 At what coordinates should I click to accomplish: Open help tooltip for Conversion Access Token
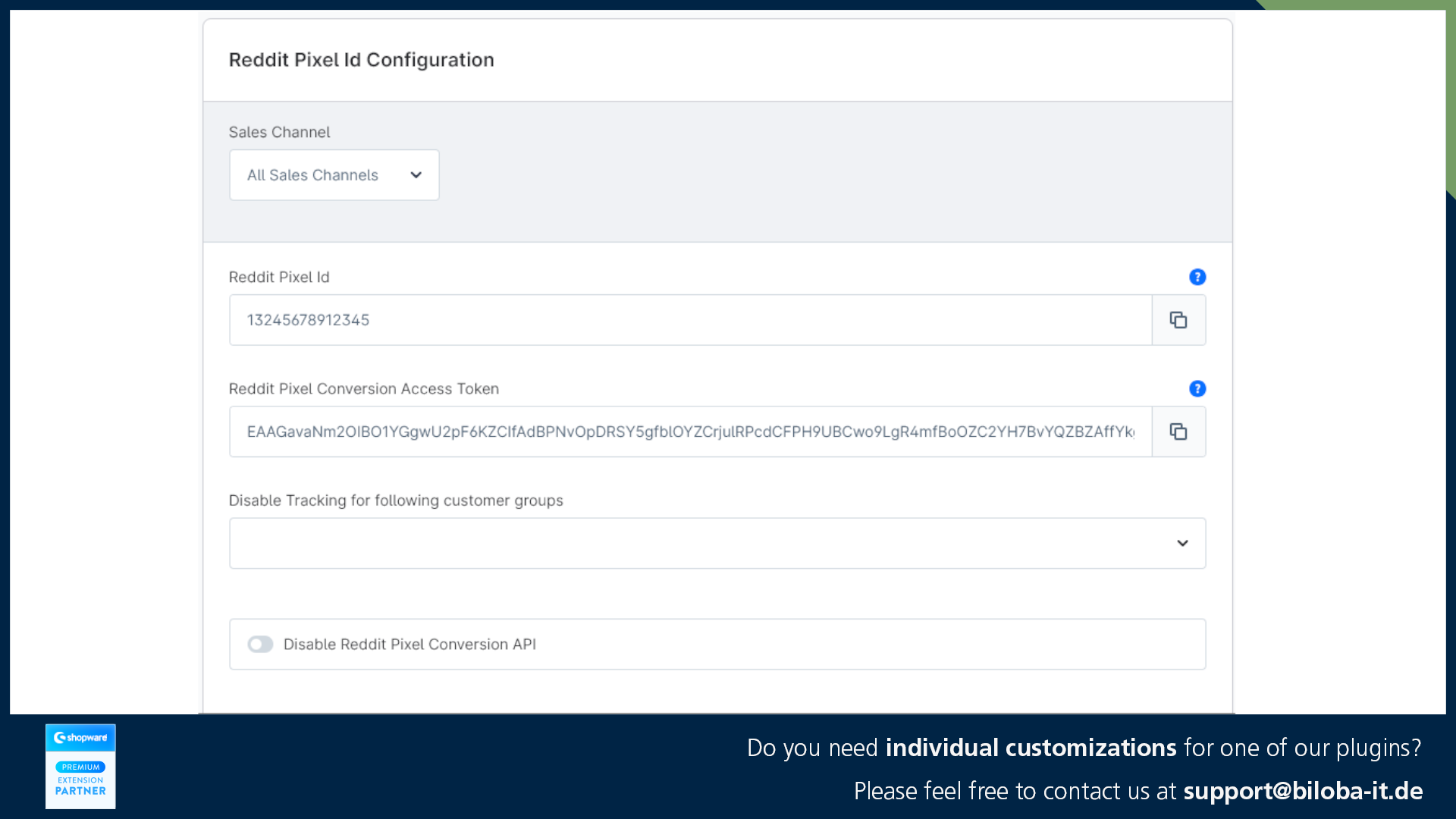point(1197,388)
